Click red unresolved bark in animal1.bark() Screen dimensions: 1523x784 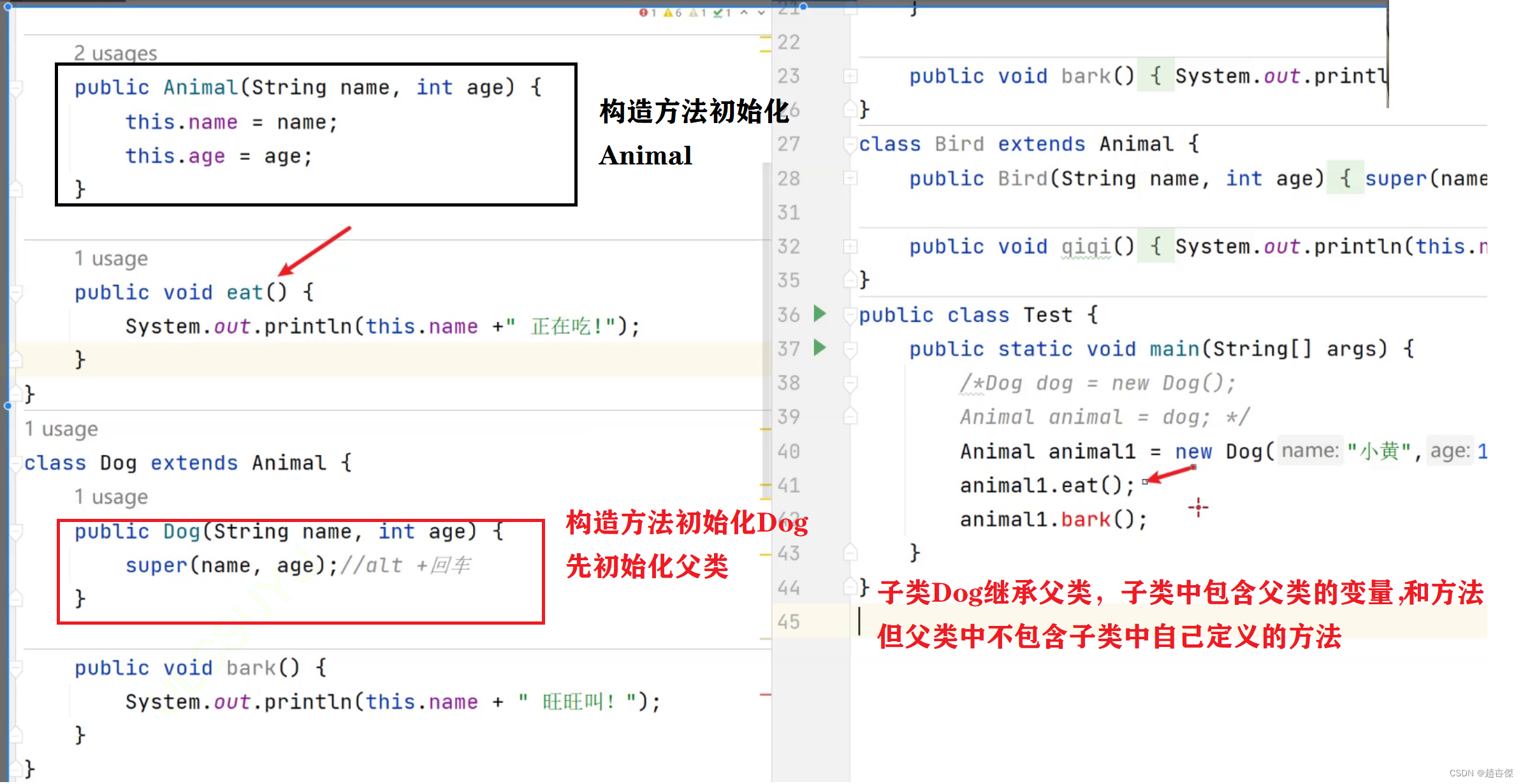click(1086, 520)
